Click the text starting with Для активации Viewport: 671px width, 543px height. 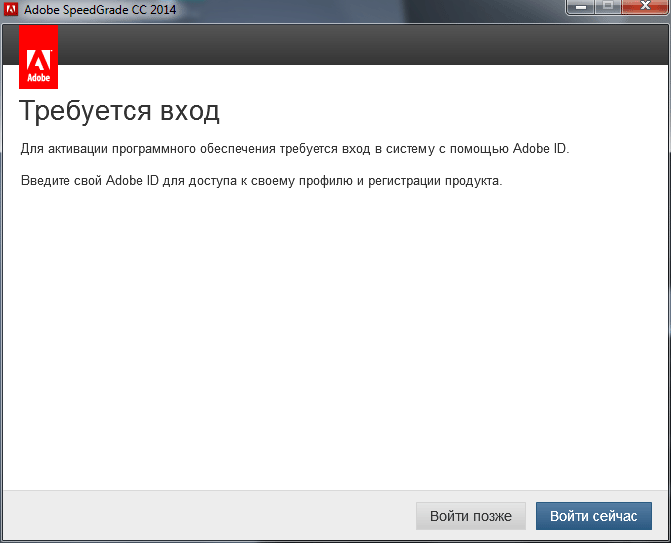(x=295, y=149)
